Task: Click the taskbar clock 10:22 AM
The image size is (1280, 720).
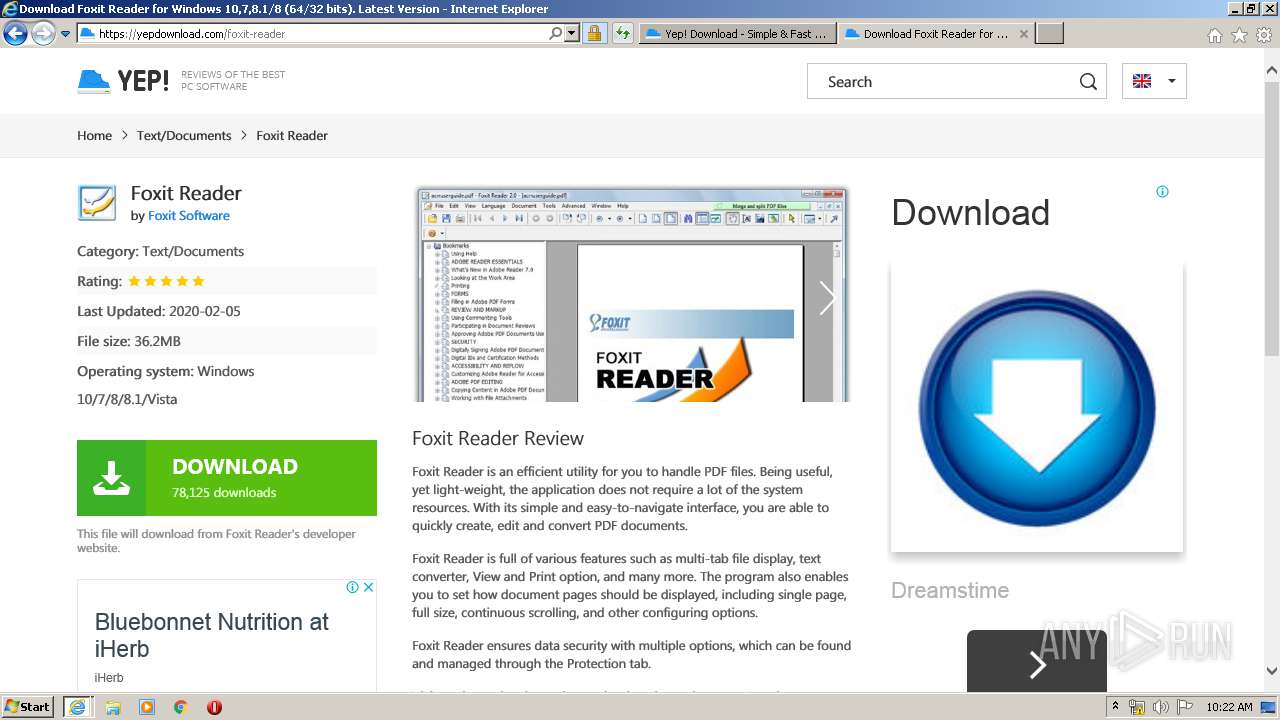Action: 1229,707
